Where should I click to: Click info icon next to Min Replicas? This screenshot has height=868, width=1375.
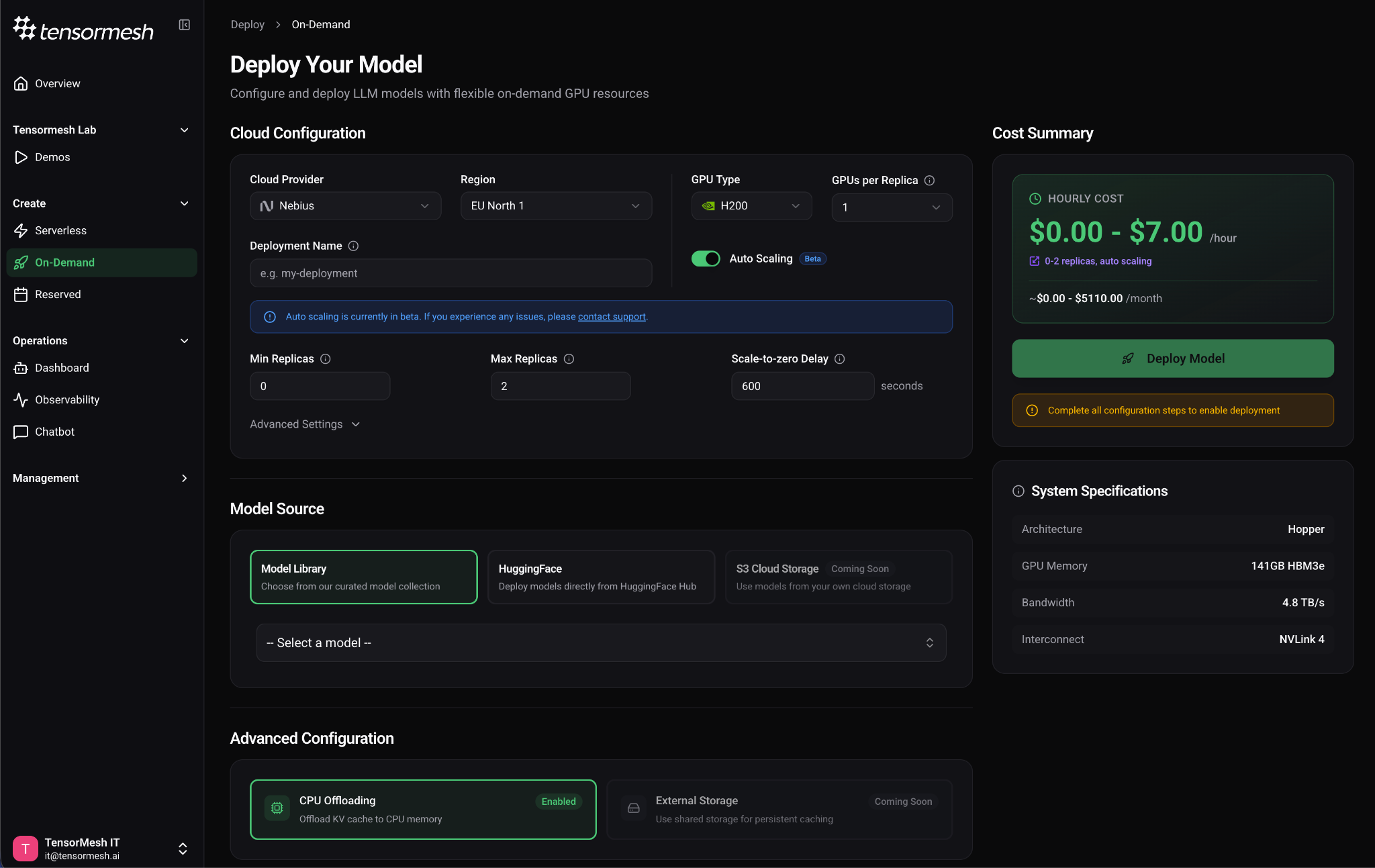[x=326, y=358]
